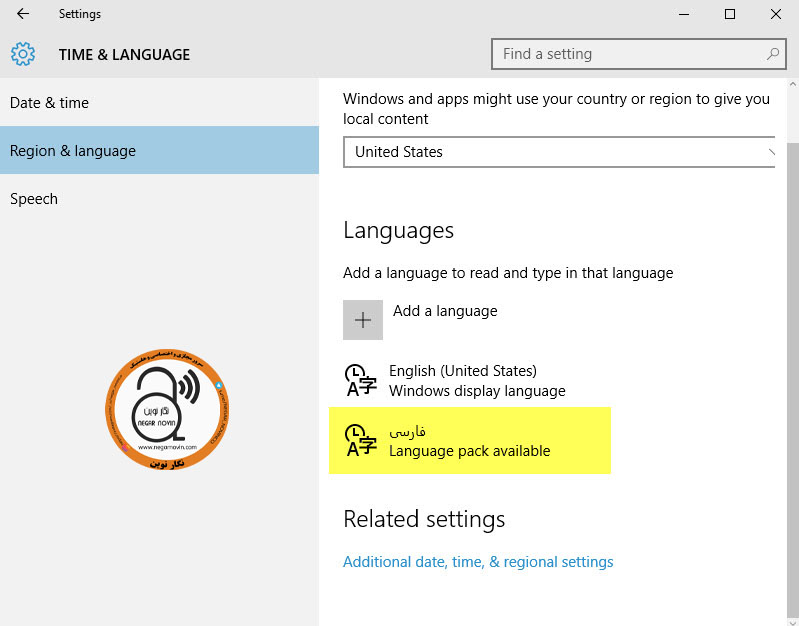This screenshot has height=626, width=799.
Task: Focus the Find a setting box
Action: point(638,54)
